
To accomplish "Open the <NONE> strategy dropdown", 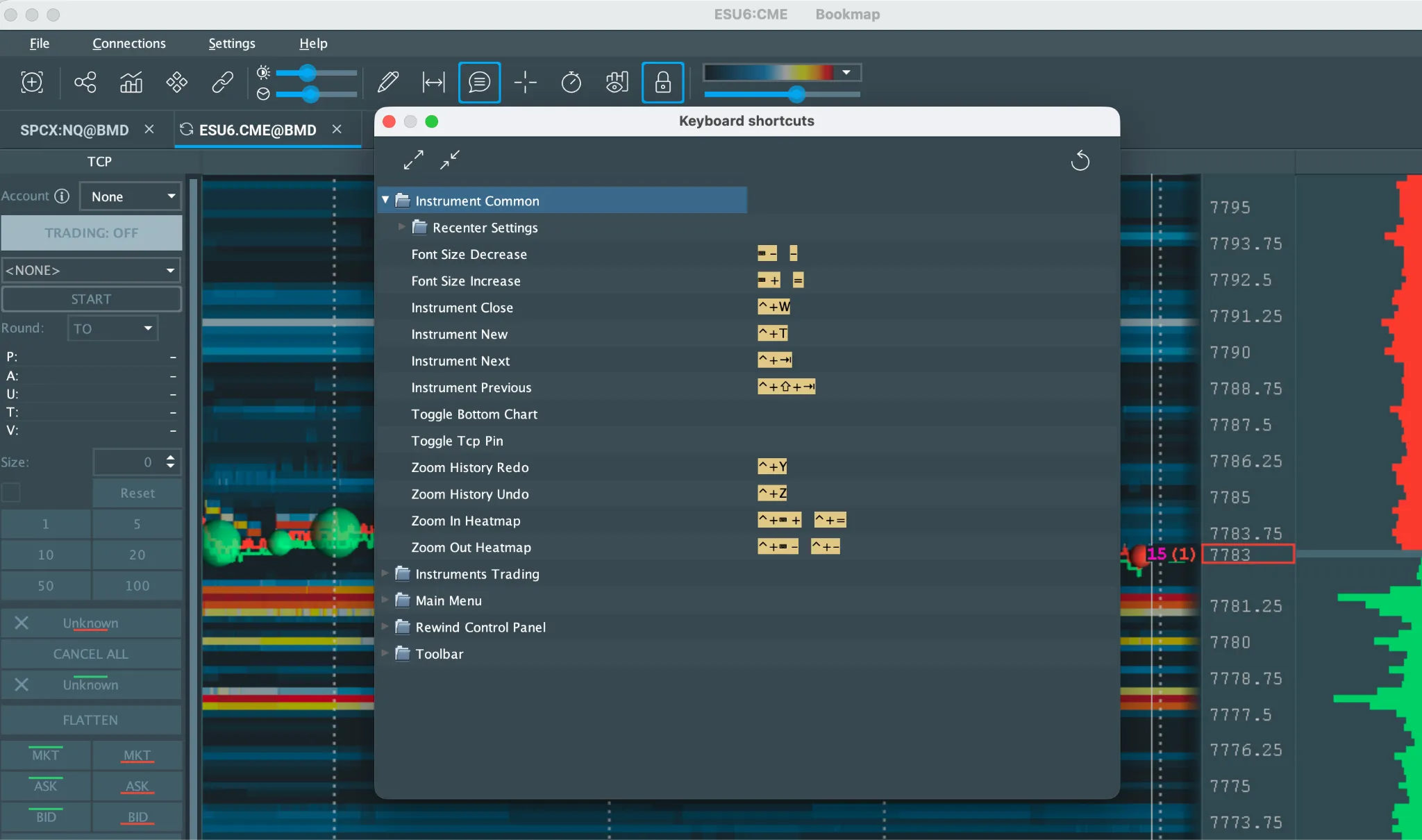I will pyautogui.click(x=91, y=270).
